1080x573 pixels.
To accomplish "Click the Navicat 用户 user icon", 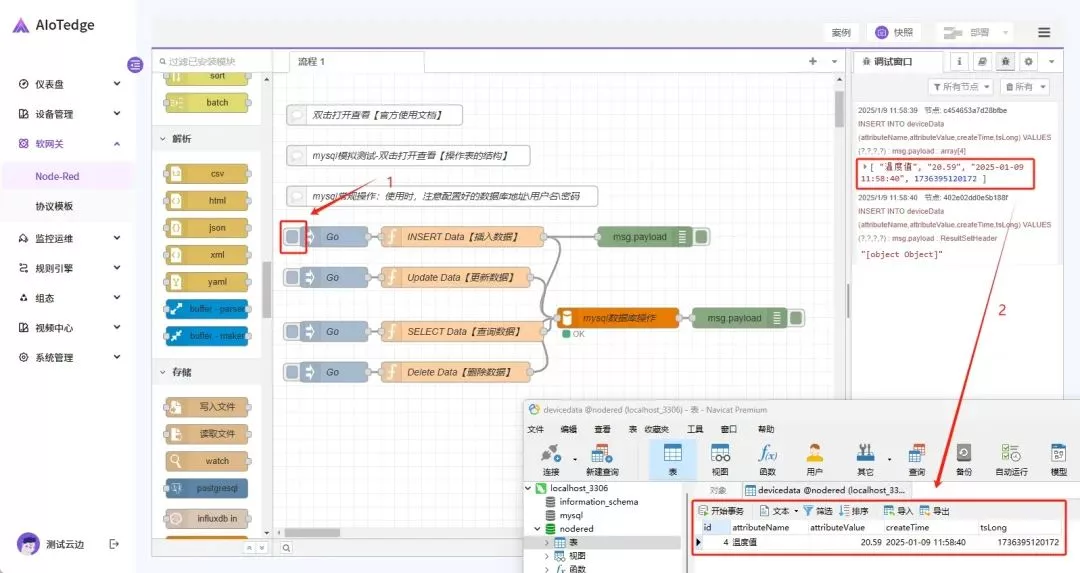I will [814, 459].
